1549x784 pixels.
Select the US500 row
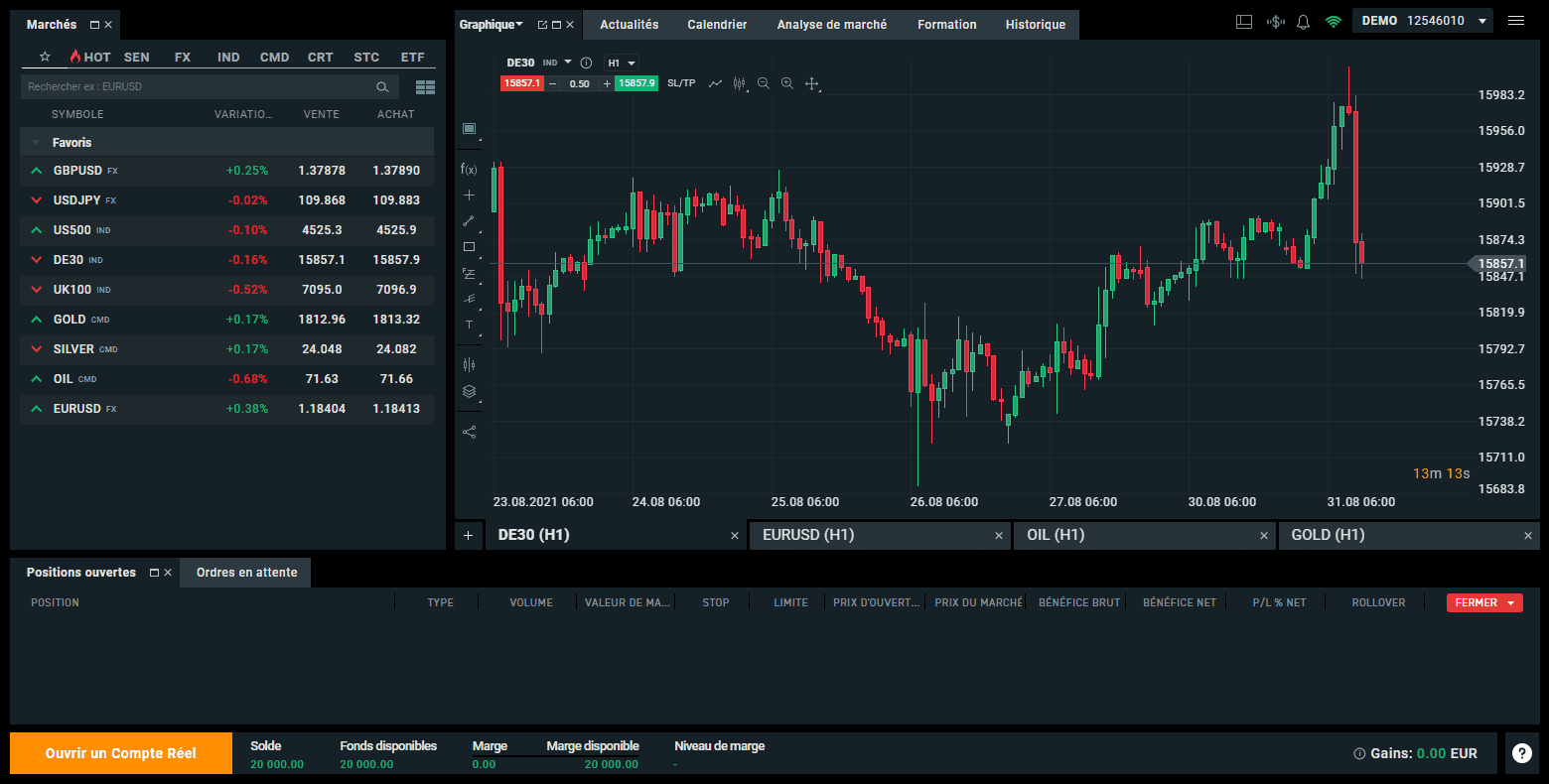tap(226, 230)
